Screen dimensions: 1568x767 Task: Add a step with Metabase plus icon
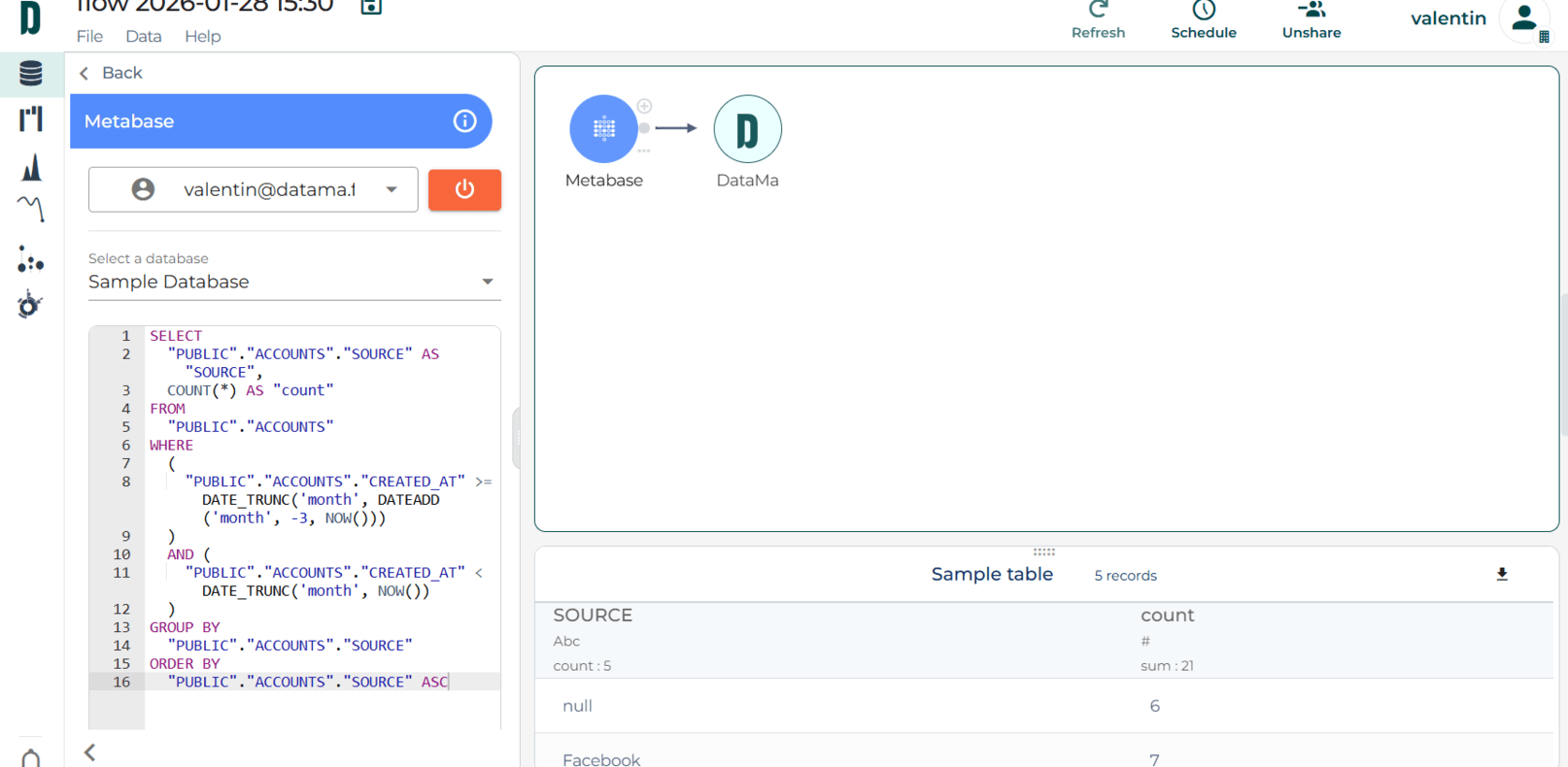point(644,106)
